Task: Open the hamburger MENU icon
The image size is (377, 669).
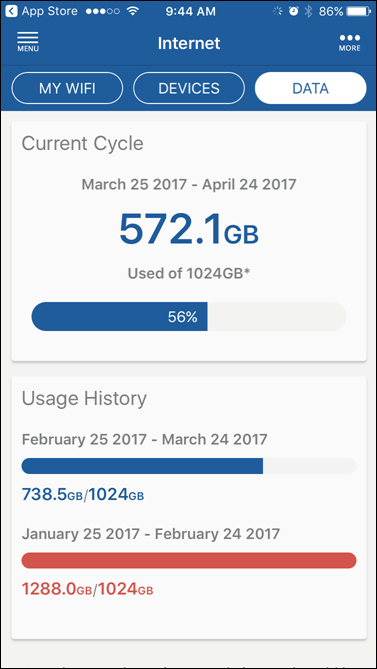Action: point(28,42)
